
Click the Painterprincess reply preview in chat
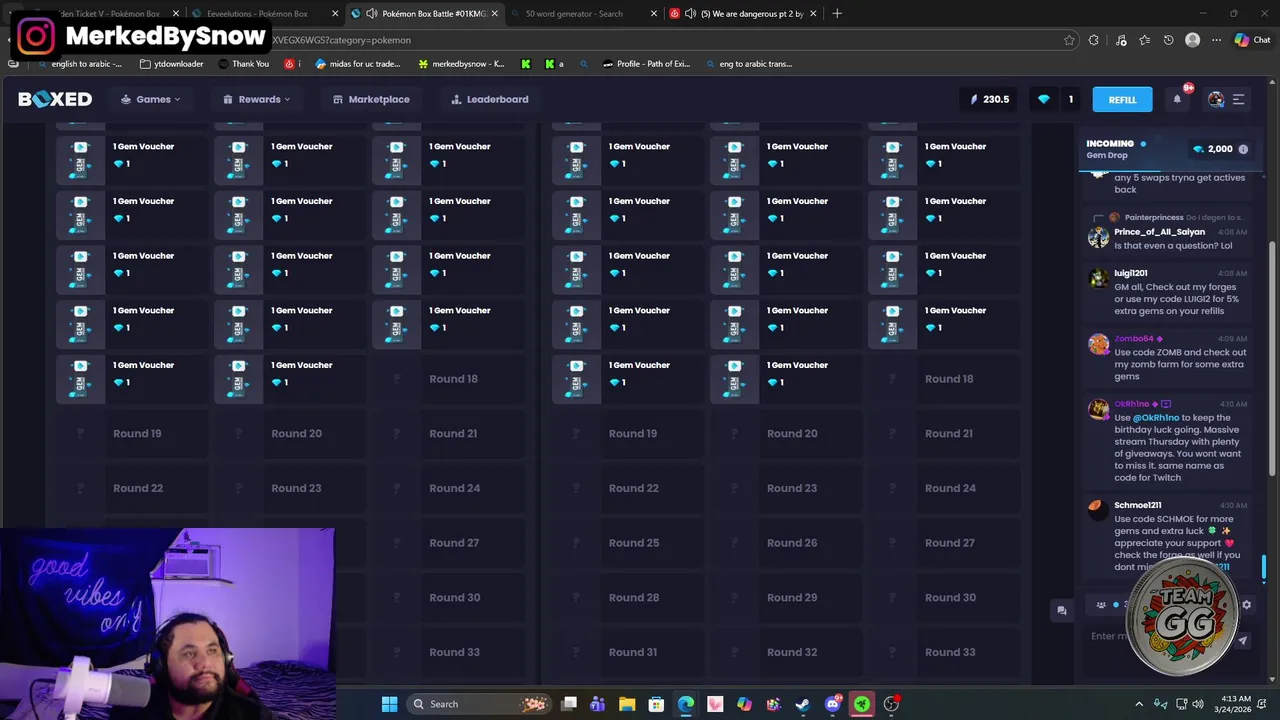point(1177,217)
